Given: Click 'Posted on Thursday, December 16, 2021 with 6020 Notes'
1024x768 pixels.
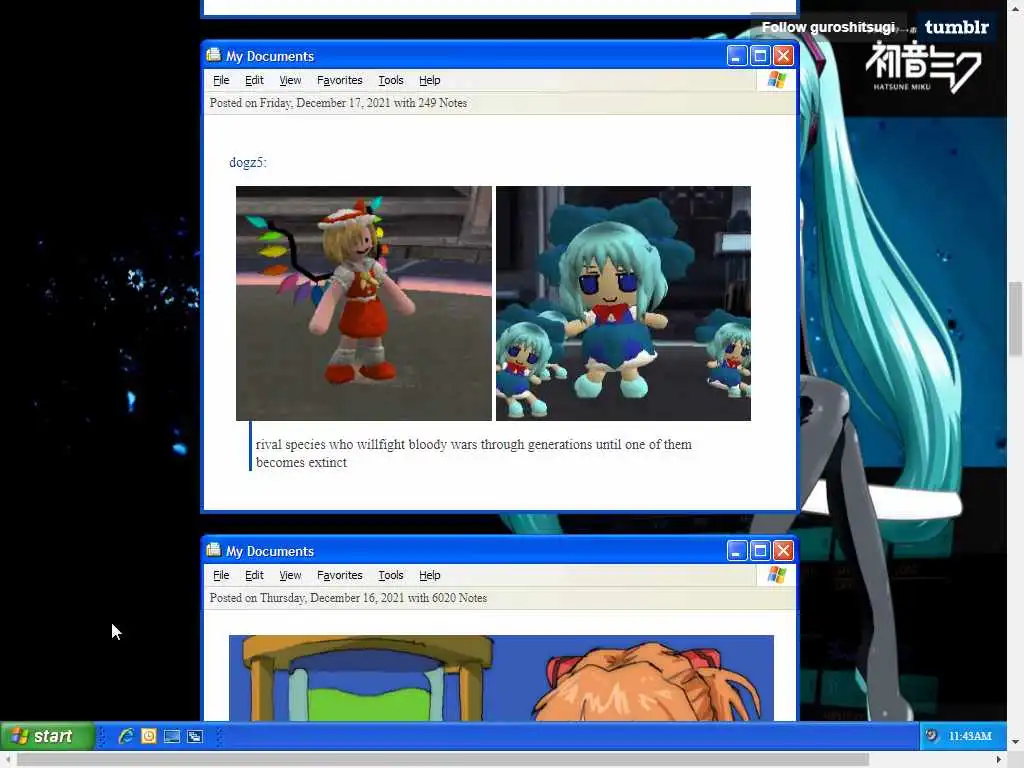Looking at the screenshot, I should [348, 598].
